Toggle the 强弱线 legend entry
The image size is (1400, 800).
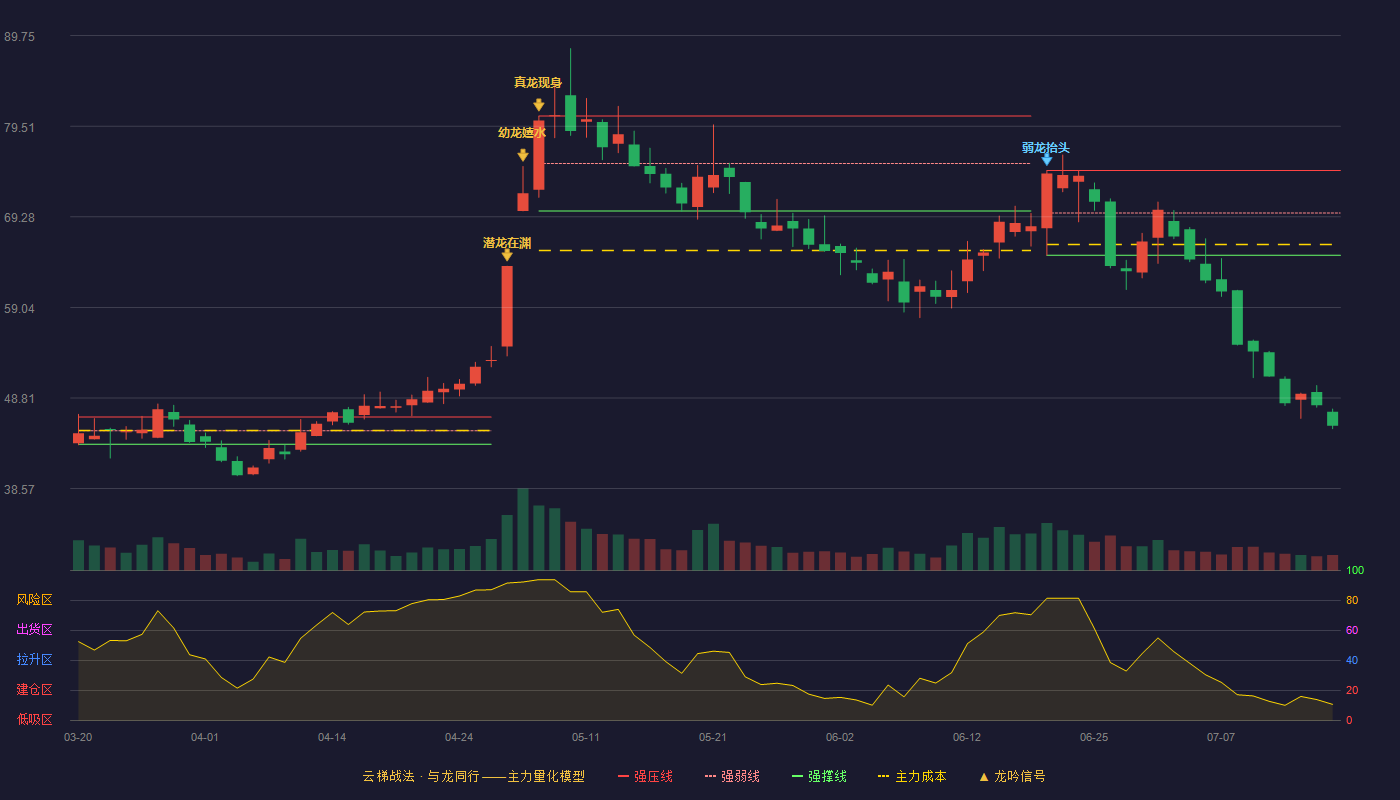tap(732, 776)
